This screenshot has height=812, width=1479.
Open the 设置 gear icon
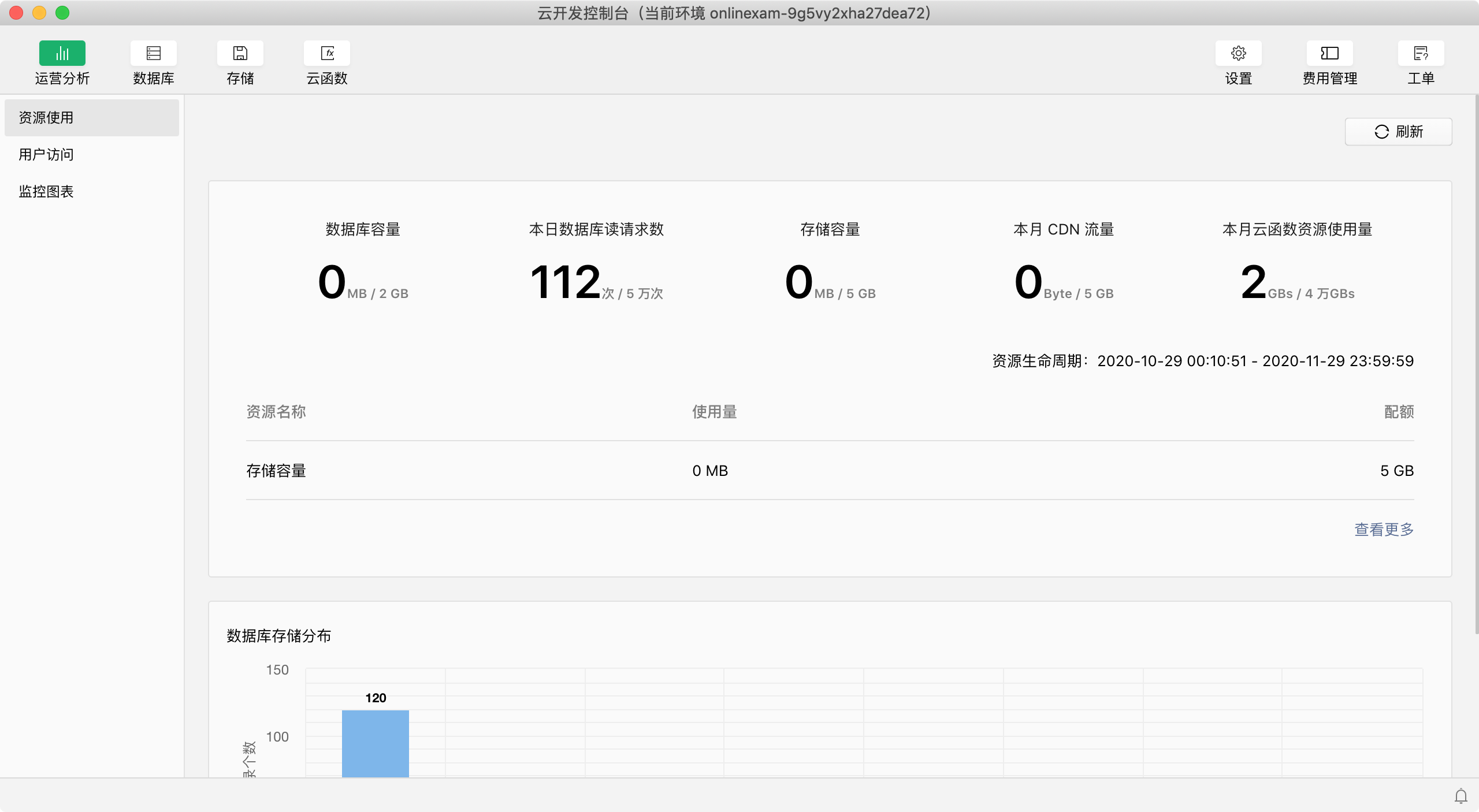[1238, 54]
